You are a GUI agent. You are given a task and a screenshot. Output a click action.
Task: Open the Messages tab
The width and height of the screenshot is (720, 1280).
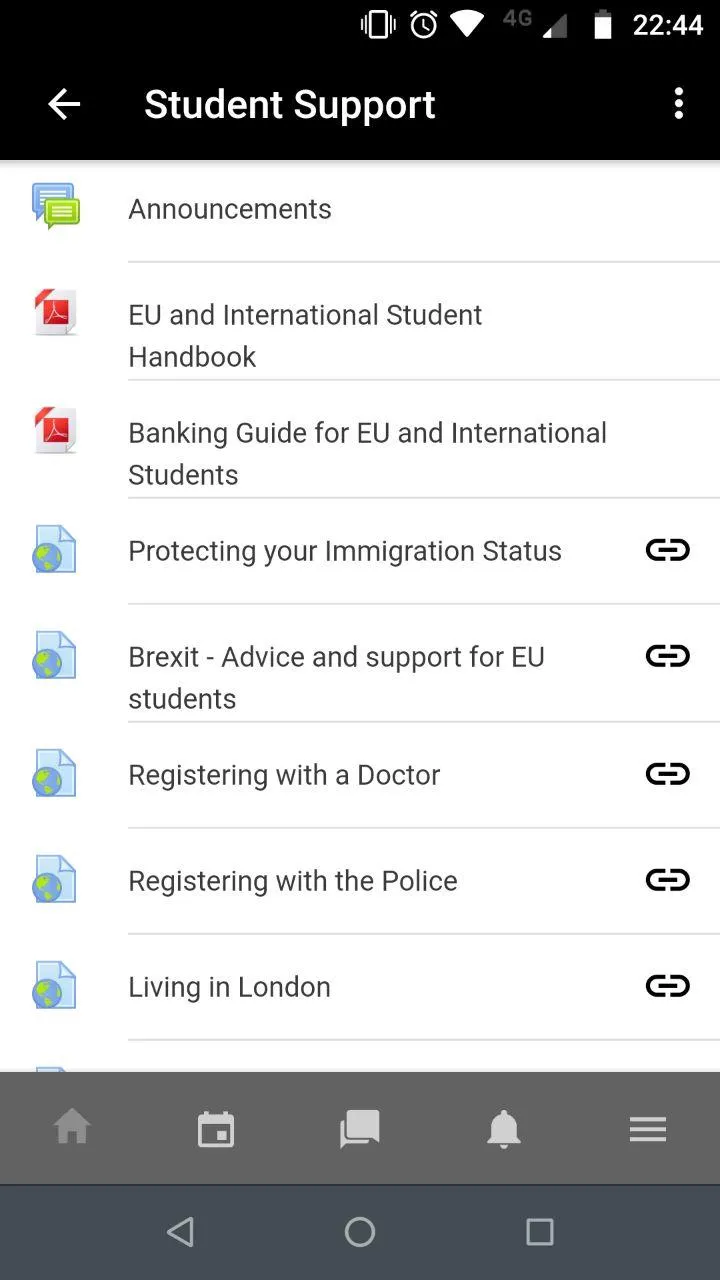pyautogui.click(x=360, y=1129)
